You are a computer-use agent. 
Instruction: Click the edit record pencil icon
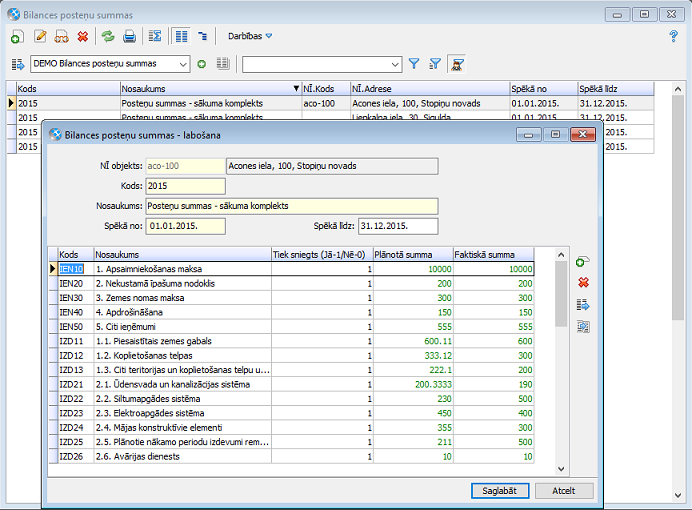pos(41,37)
